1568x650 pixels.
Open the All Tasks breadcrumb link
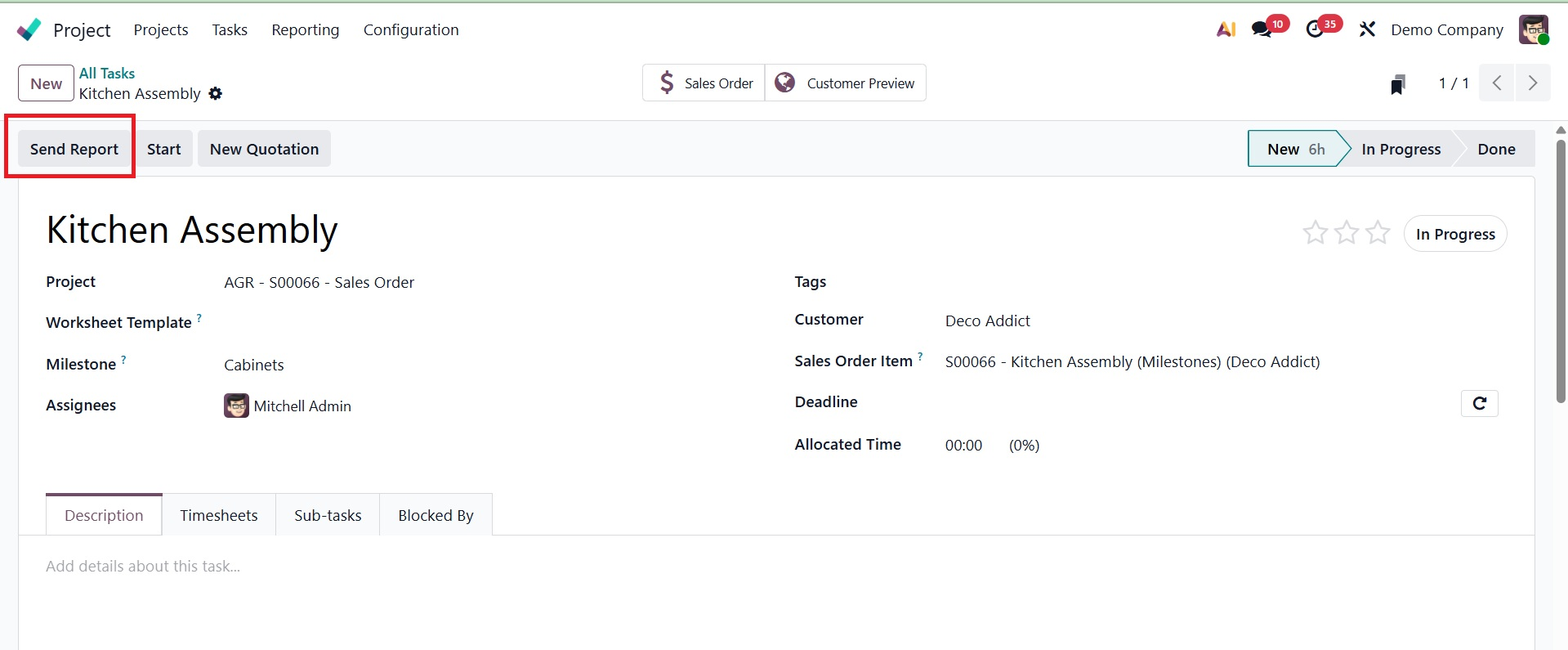(x=106, y=74)
